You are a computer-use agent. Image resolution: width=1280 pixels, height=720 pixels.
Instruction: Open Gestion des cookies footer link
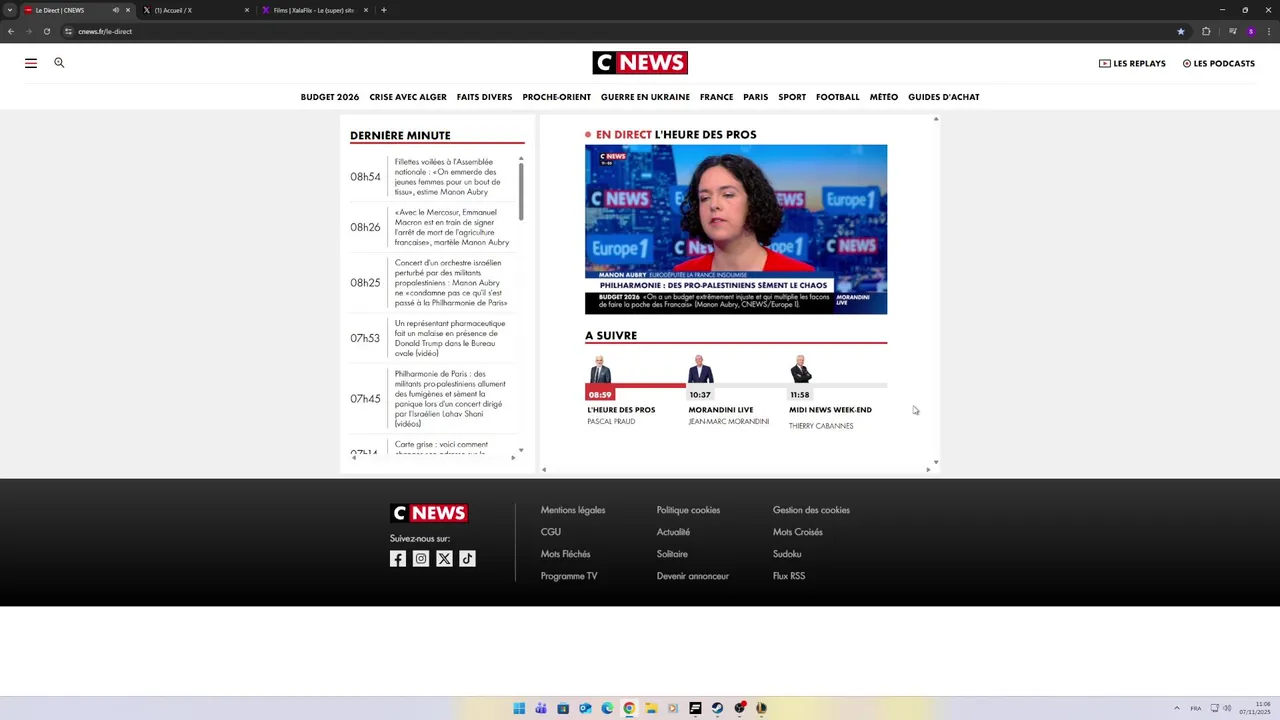(811, 510)
